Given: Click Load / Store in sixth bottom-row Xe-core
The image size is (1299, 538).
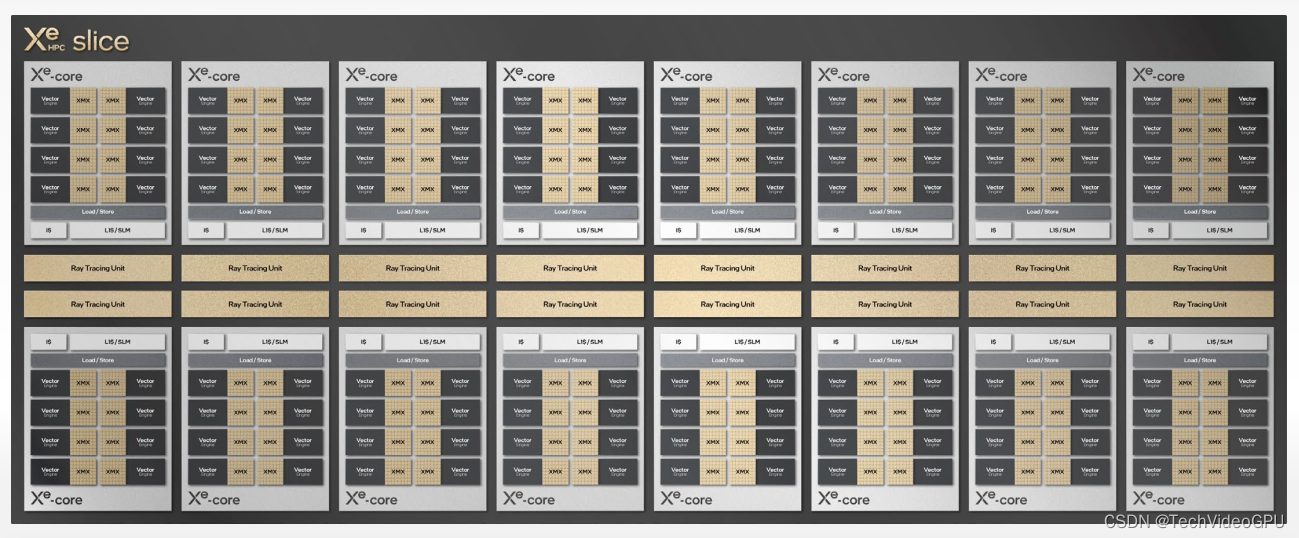Looking at the screenshot, I should 885,360.
